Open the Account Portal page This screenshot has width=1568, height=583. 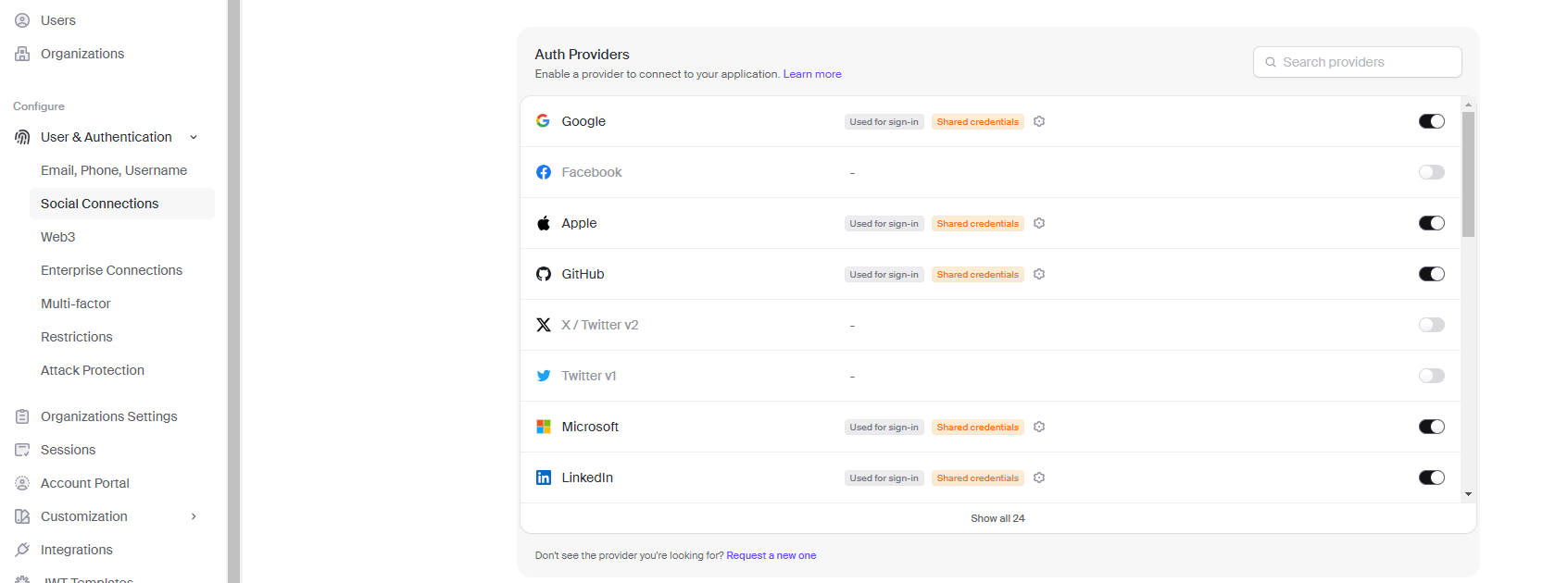[85, 483]
